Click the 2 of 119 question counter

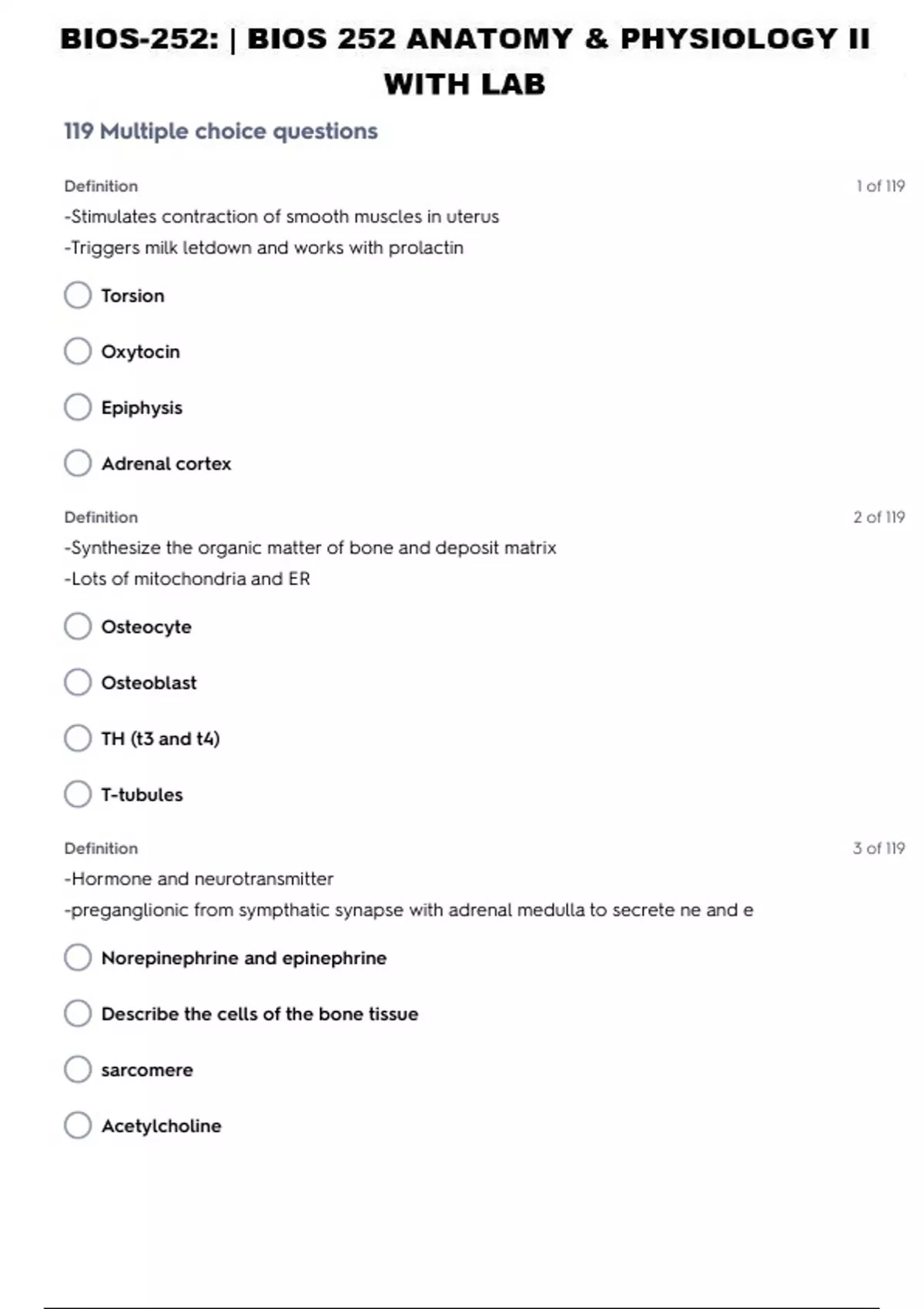coord(879,517)
